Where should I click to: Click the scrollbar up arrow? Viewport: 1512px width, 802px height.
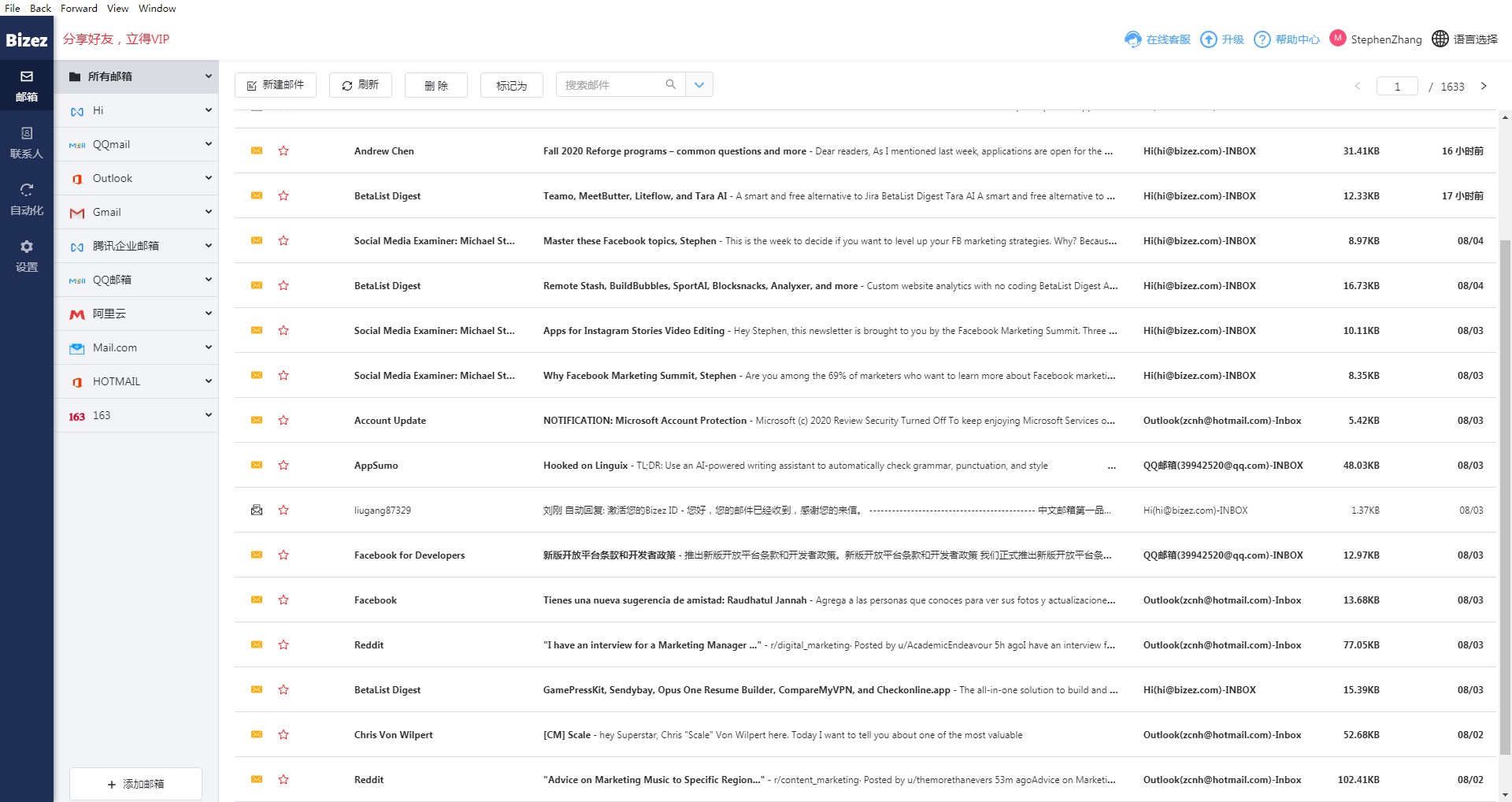point(1505,117)
